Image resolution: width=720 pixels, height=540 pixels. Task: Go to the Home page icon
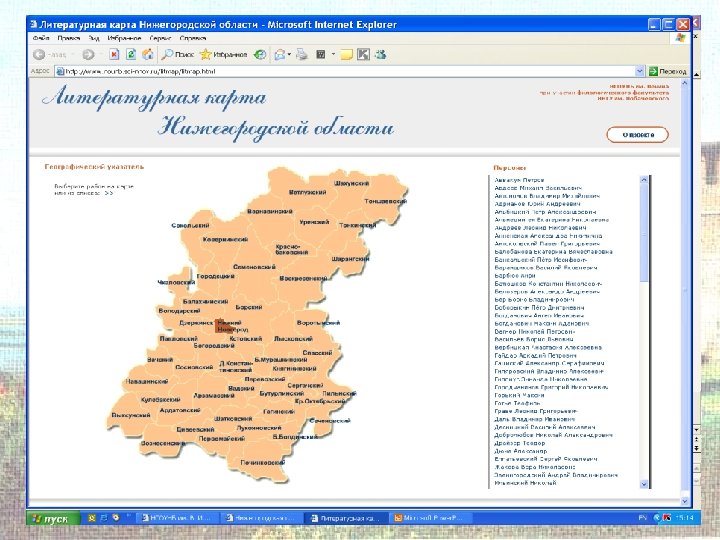pyautogui.click(x=148, y=55)
